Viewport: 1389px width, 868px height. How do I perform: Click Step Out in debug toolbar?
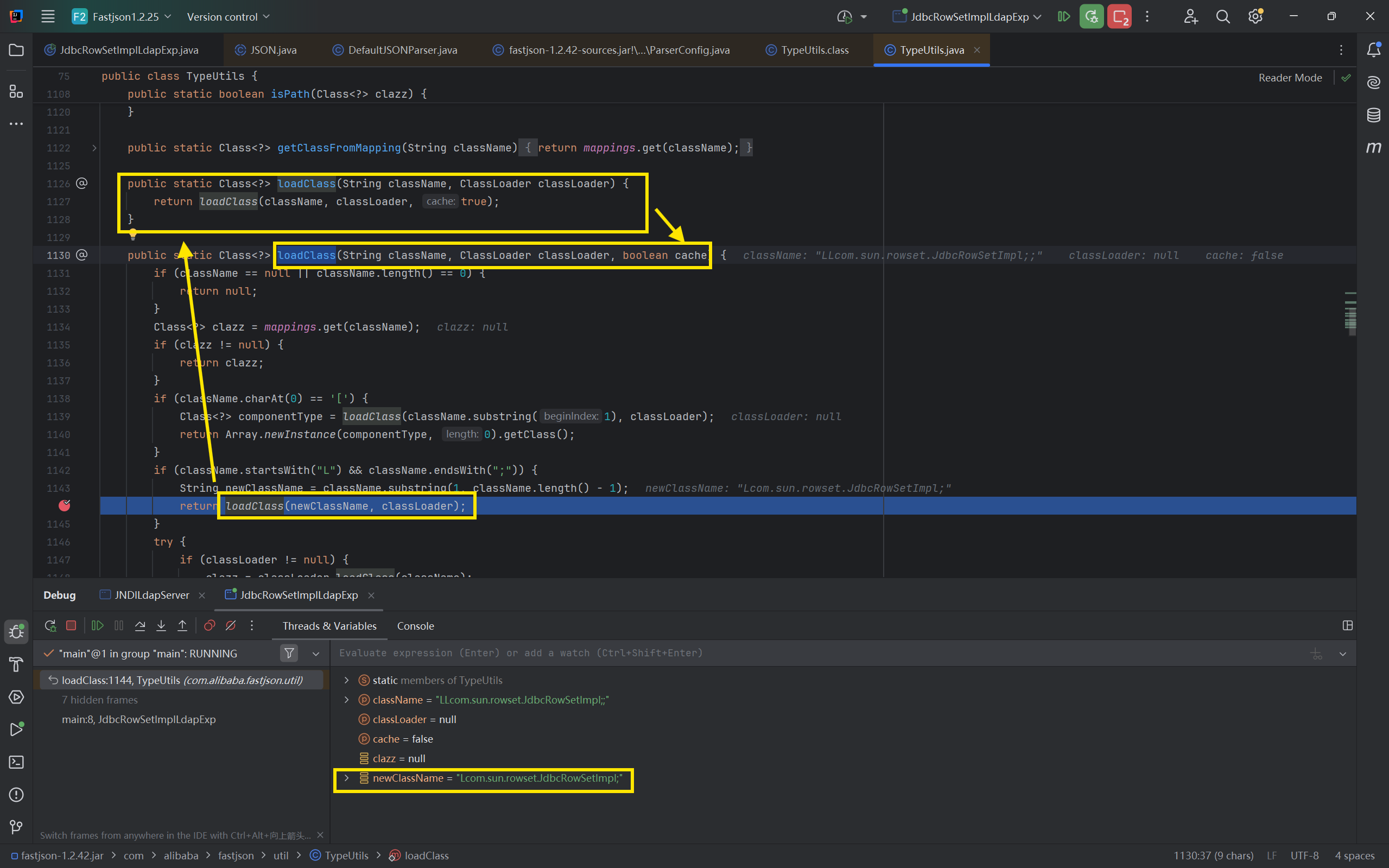coord(182,626)
